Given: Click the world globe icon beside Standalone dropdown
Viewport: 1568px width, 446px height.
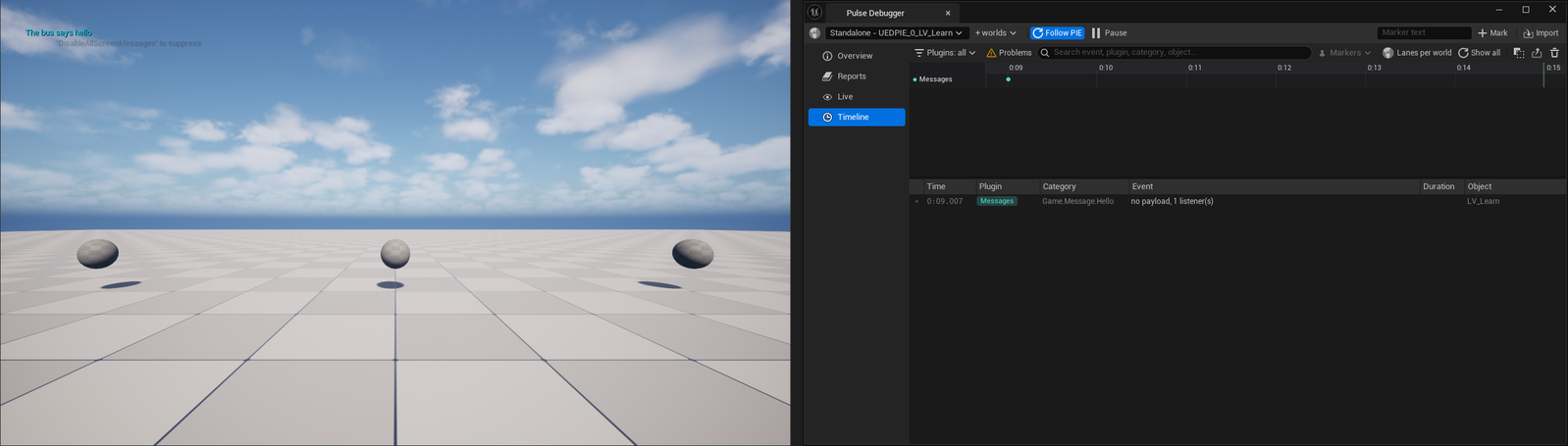Looking at the screenshot, I should click(814, 33).
